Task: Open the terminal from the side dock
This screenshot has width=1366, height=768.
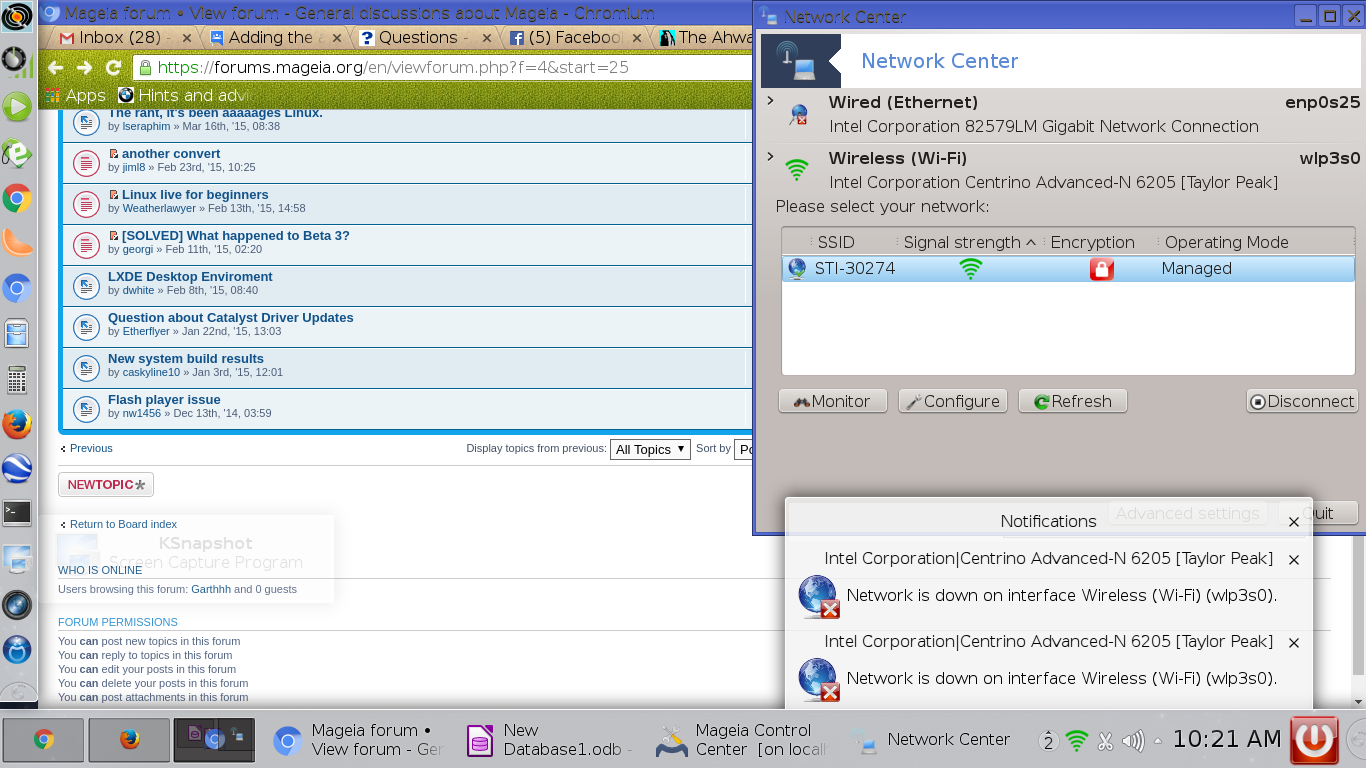Action: tap(16, 513)
